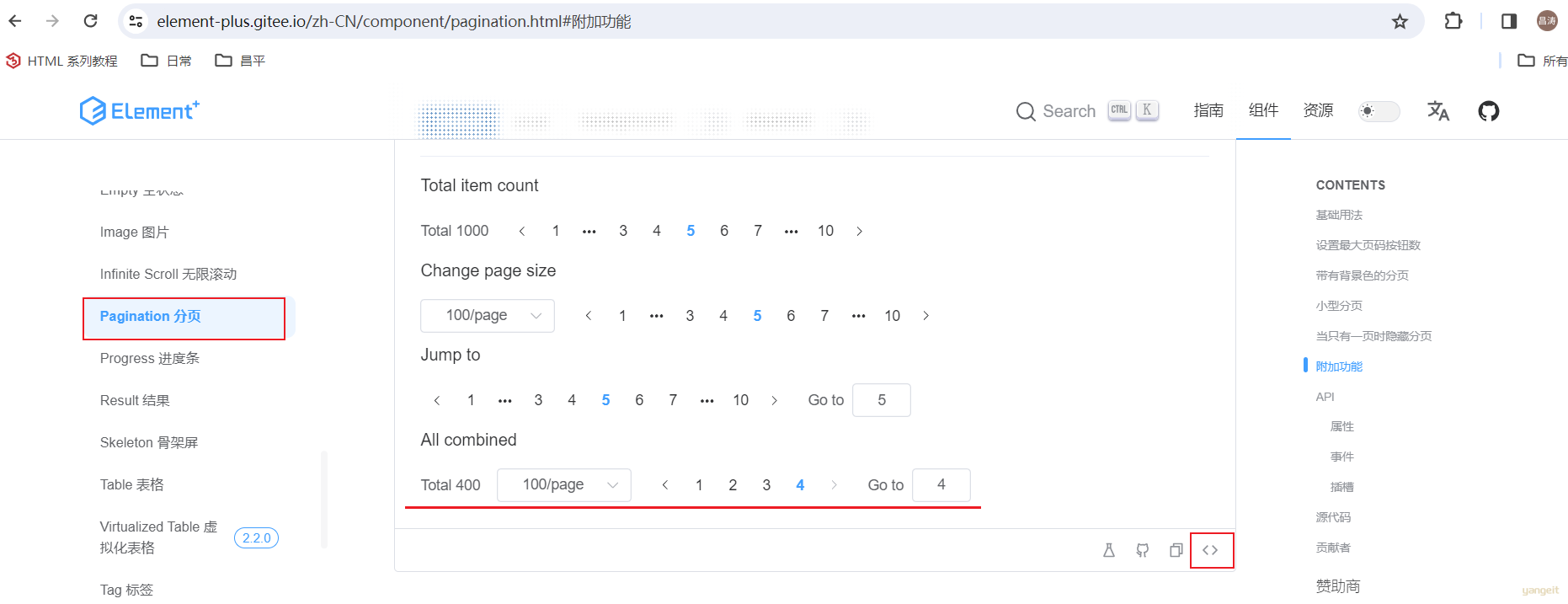Select page 2 in All combined pagination
This screenshot has width=1568, height=604.
pos(733,485)
